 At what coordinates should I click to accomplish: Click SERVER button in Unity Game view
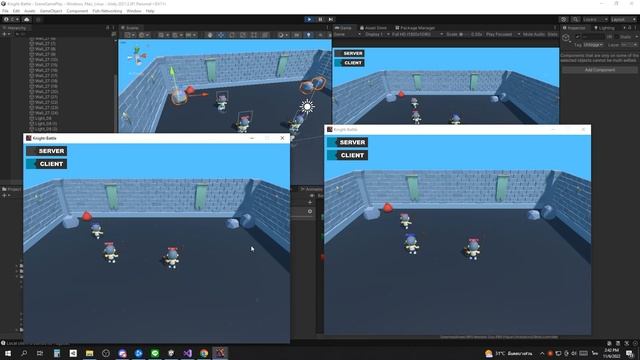tap(349, 53)
